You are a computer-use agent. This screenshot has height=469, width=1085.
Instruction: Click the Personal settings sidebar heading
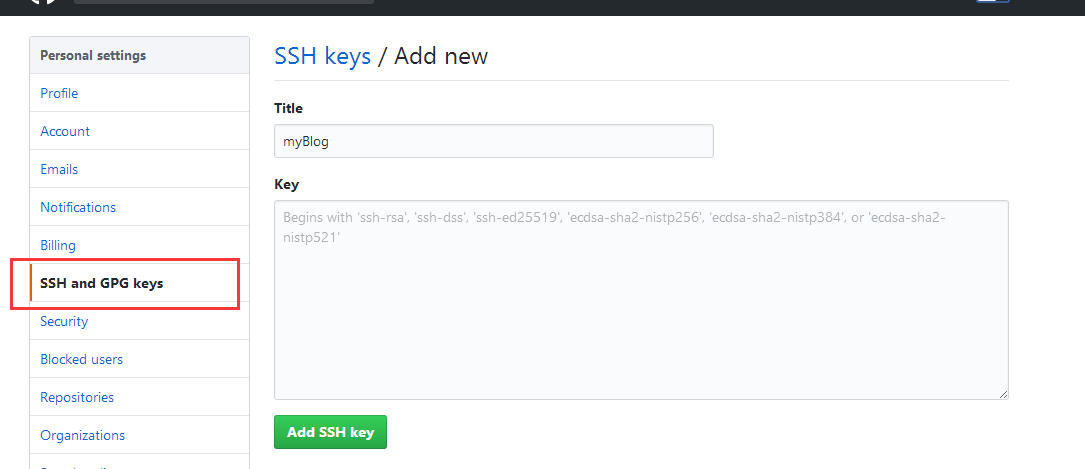coord(93,55)
